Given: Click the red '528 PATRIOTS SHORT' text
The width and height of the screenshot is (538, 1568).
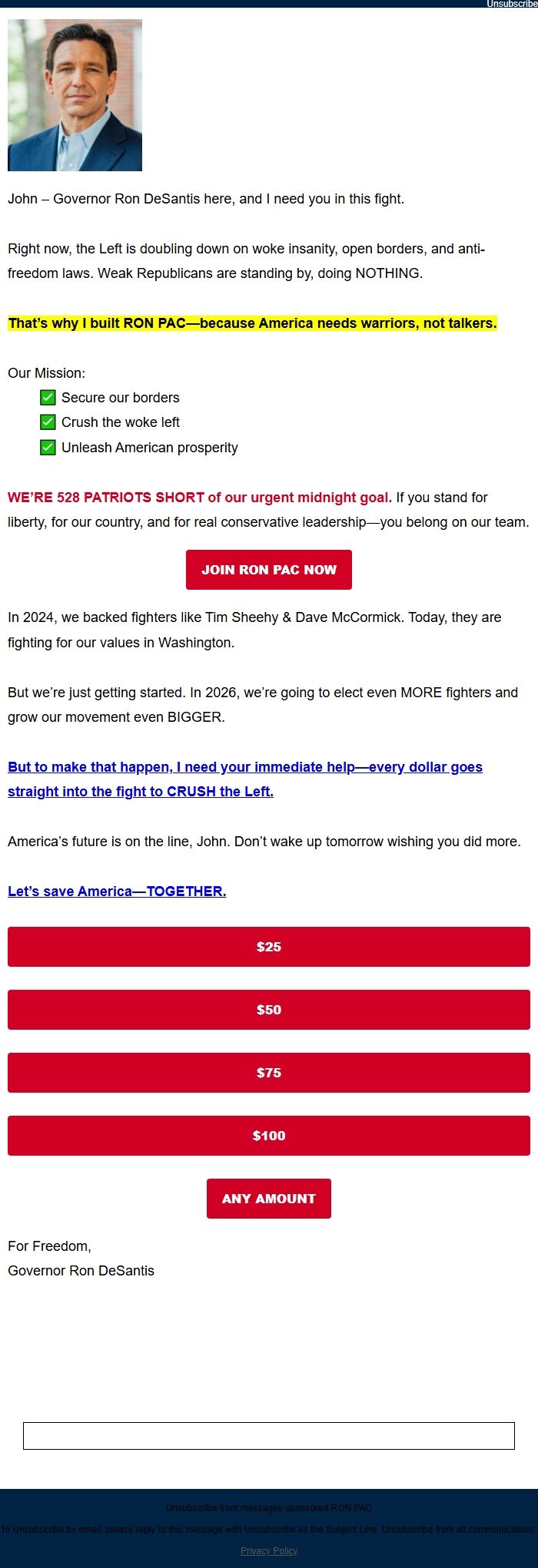Looking at the screenshot, I should tap(199, 498).
